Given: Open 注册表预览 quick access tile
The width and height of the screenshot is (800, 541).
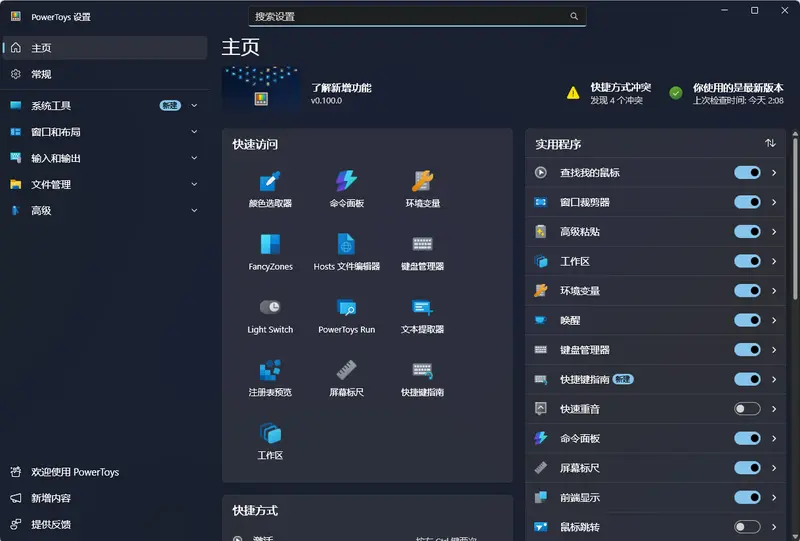Looking at the screenshot, I should click(270, 378).
